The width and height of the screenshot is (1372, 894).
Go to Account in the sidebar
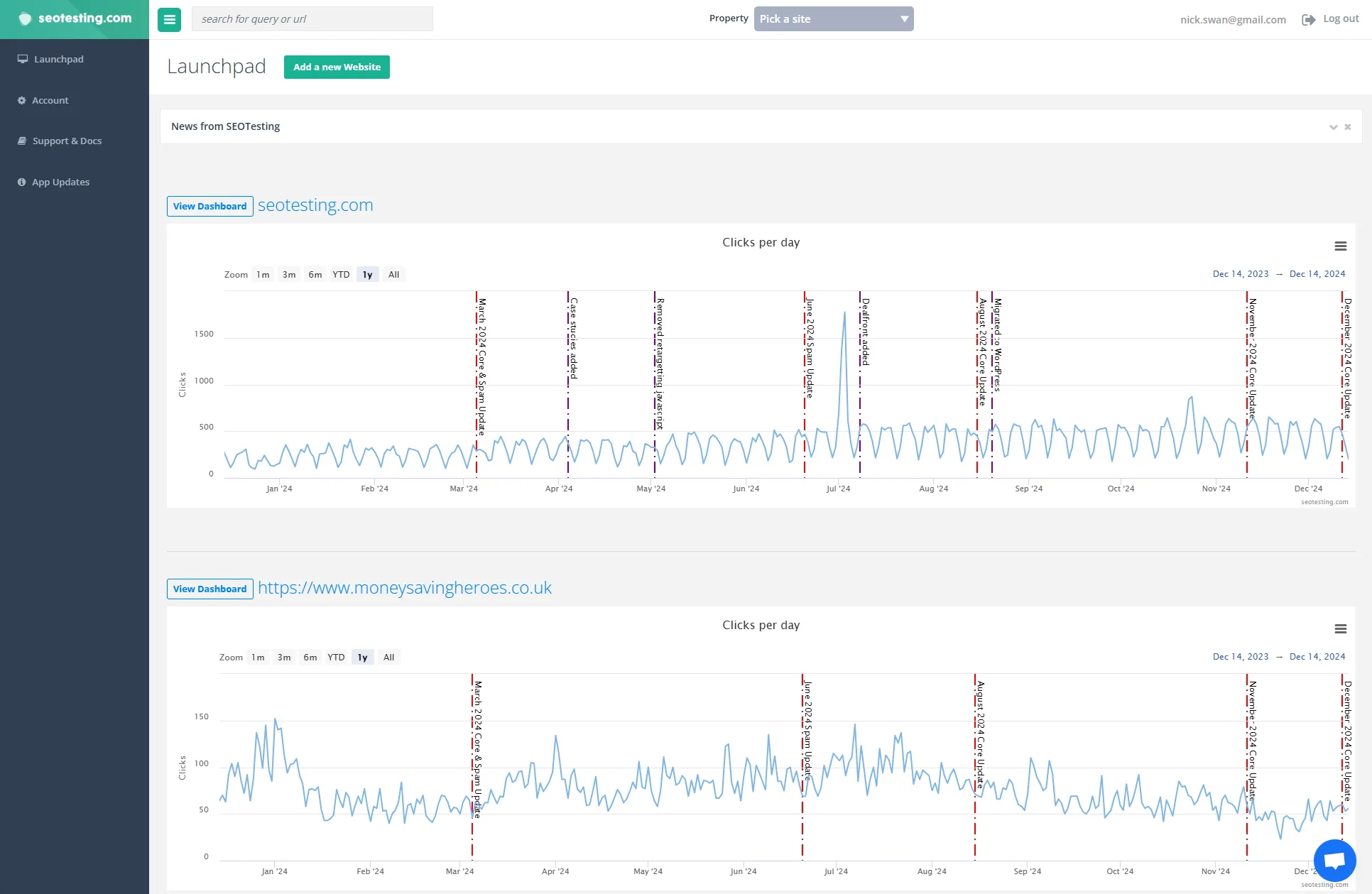click(50, 101)
